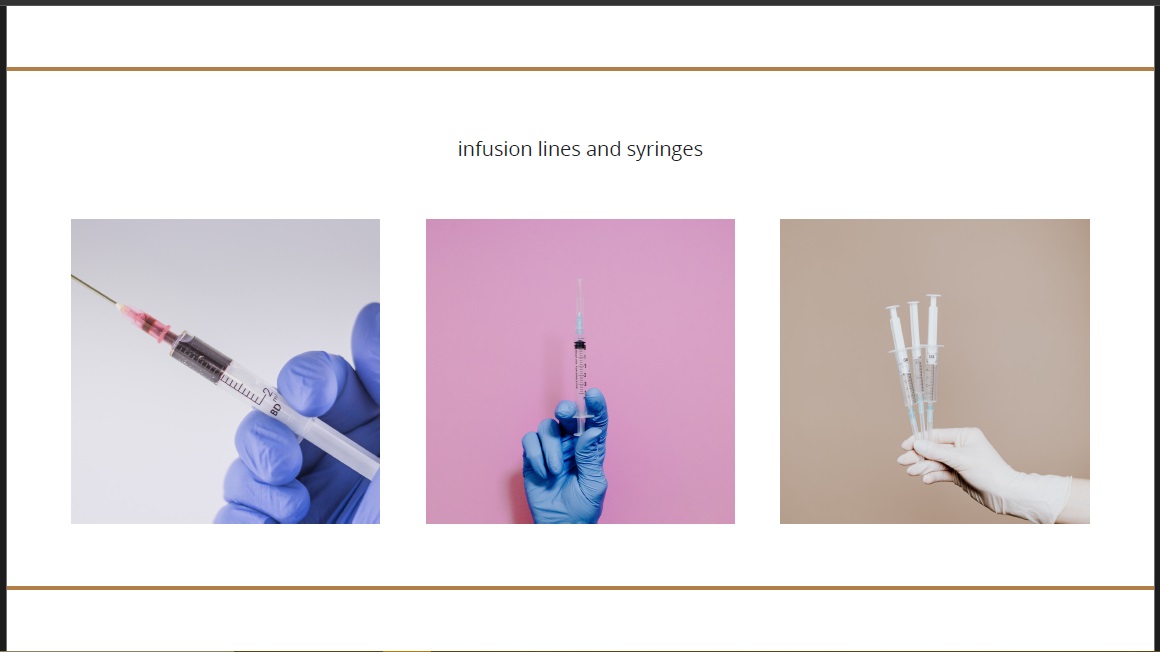This screenshot has height=652, width=1160.
Task: Click blank footer area below bottom divider
Action: [580, 620]
